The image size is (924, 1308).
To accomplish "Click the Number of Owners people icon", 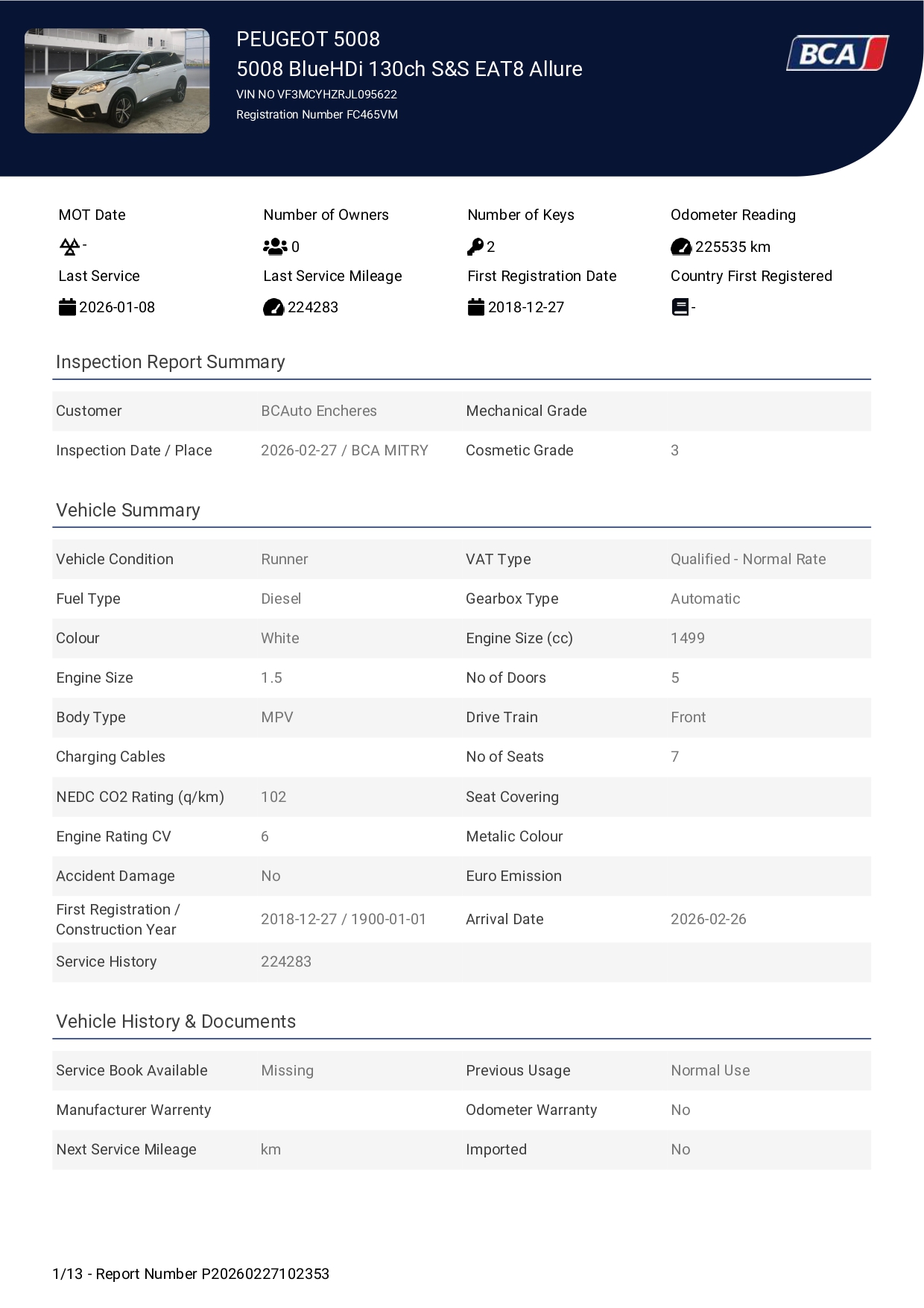I will pos(275,246).
